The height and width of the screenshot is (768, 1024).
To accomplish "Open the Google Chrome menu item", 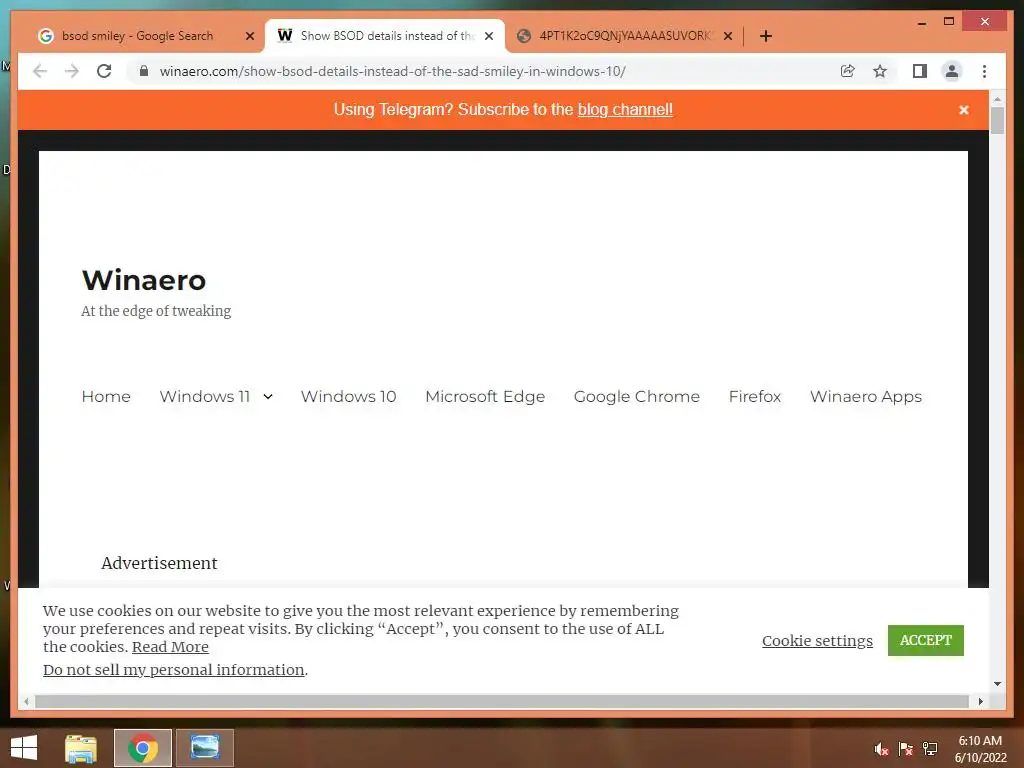I will click(636, 396).
